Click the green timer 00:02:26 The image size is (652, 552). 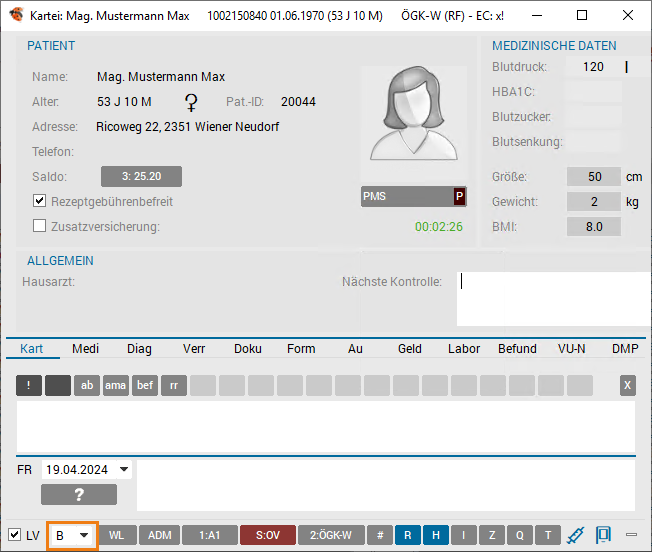(x=439, y=227)
